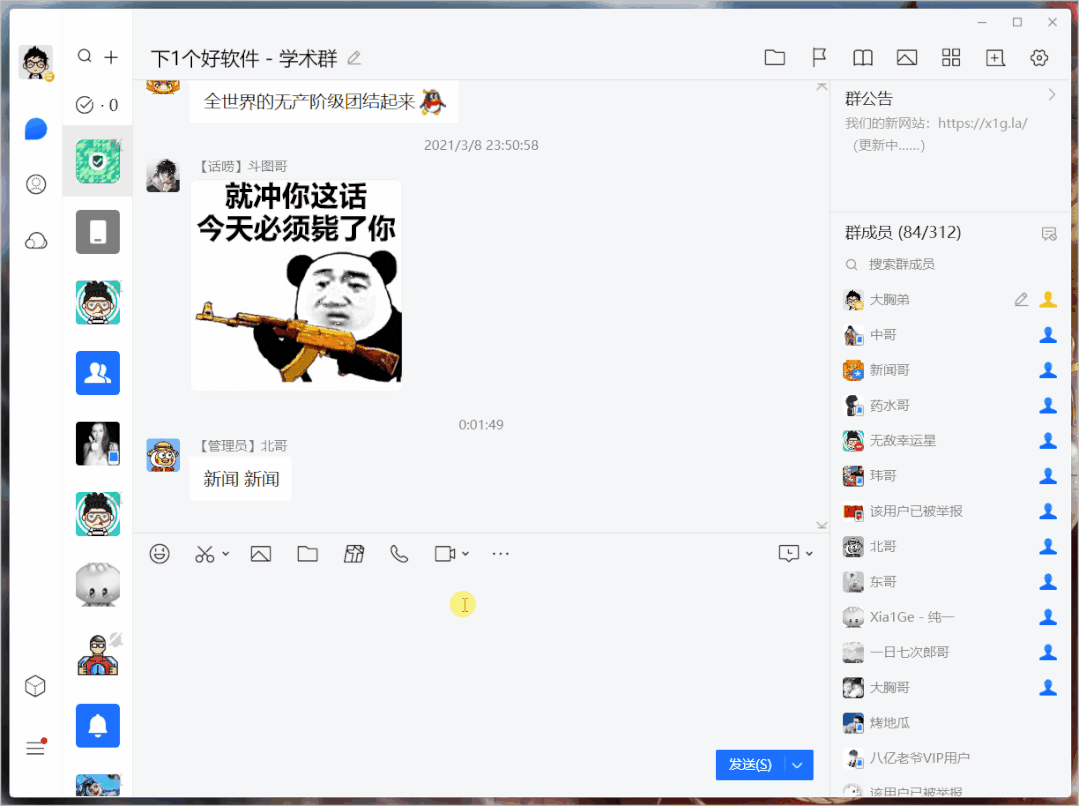Open the gray phone device conversation
The width and height of the screenshot is (1079, 806).
98,232
